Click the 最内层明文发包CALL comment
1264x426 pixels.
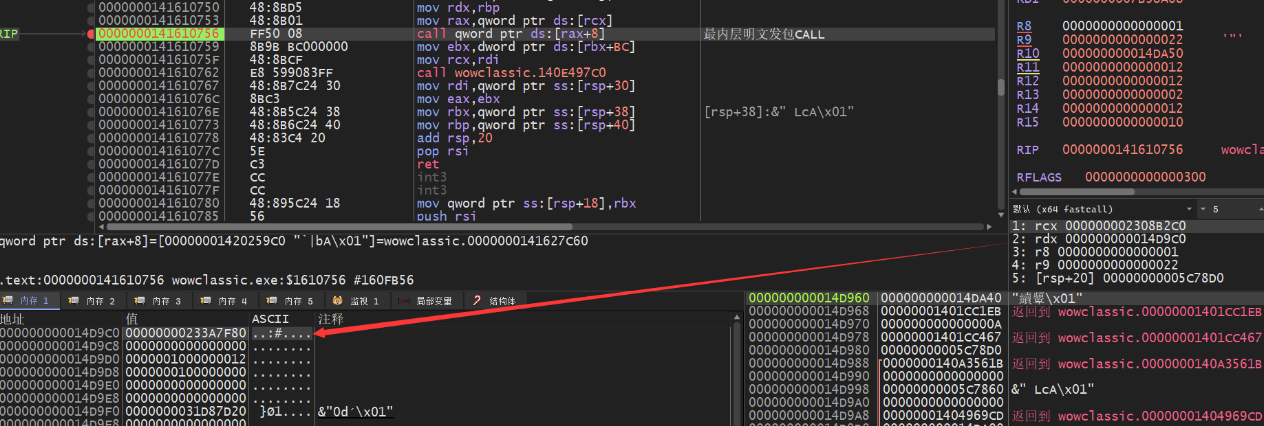click(765, 34)
